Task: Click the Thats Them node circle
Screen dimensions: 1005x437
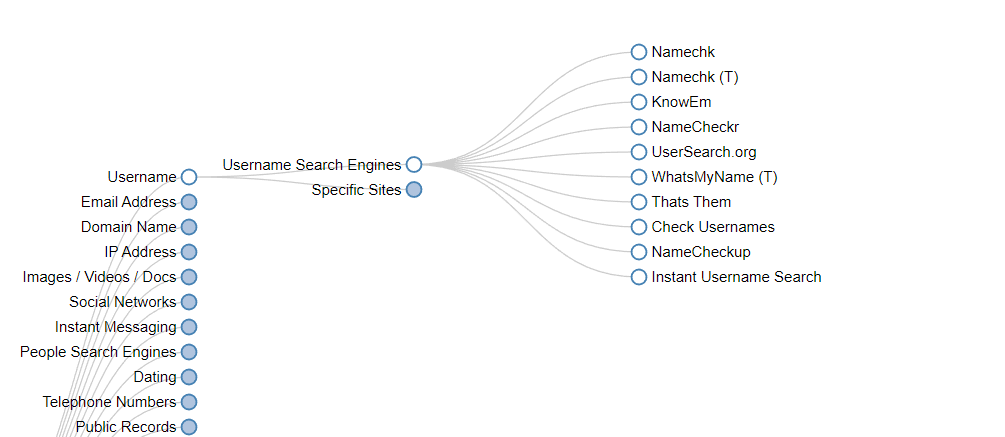Action: [639, 202]
